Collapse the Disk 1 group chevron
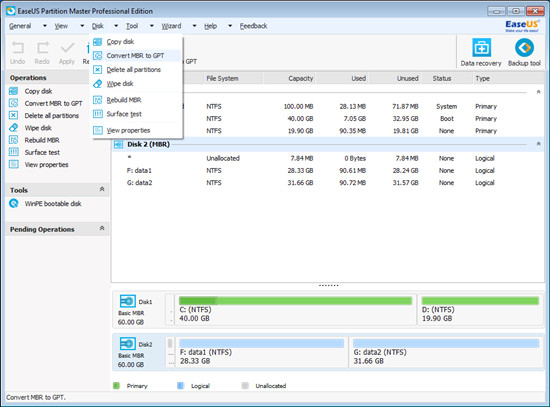 pos(538,92)
